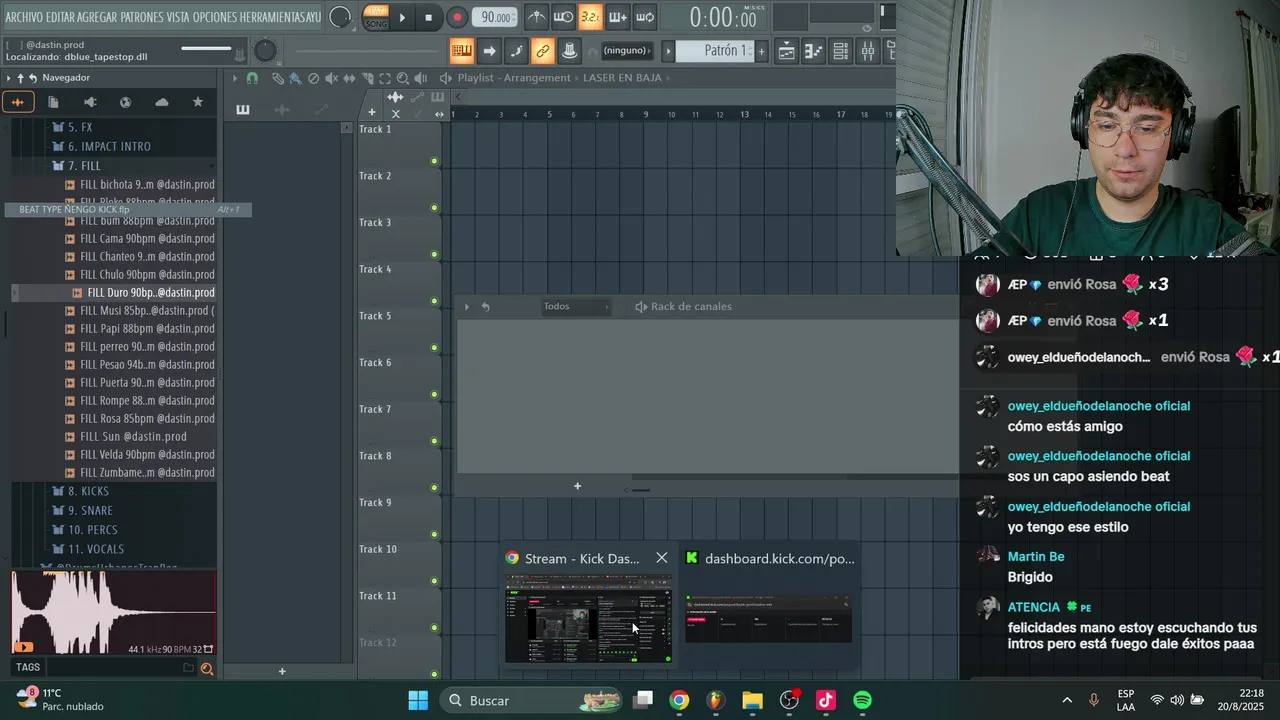Open the Playlist window icon
Viewport: 1280px width, 720px height.
tap(787, 51)
